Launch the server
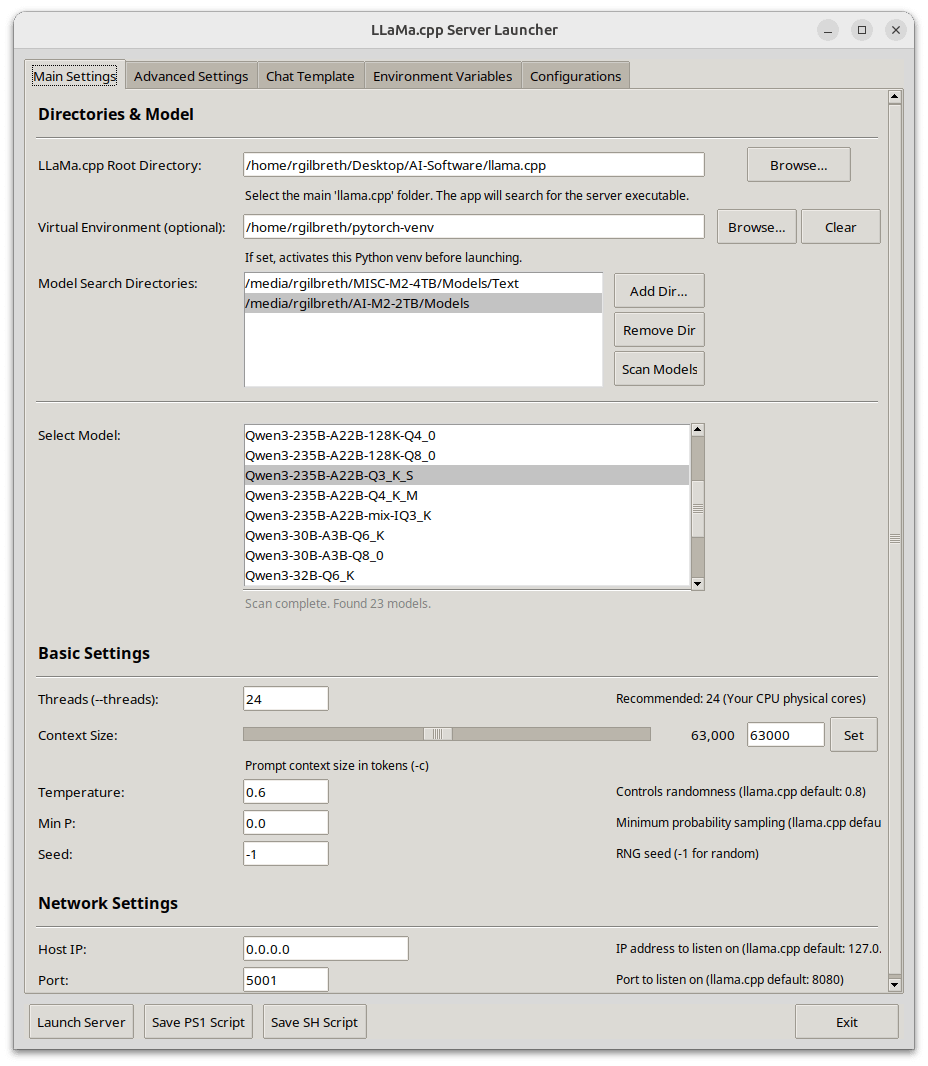The height and width of the screenshot is (1066, 928). point(82,1022)
